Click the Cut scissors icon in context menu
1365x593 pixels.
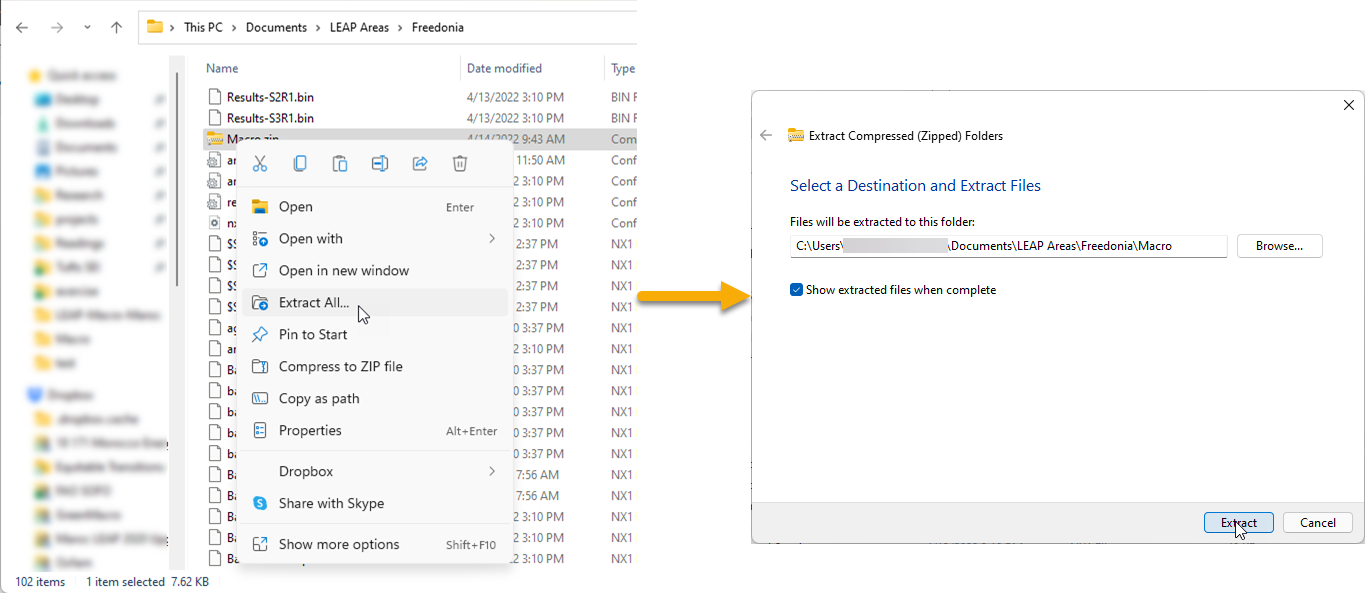point(260,164)
